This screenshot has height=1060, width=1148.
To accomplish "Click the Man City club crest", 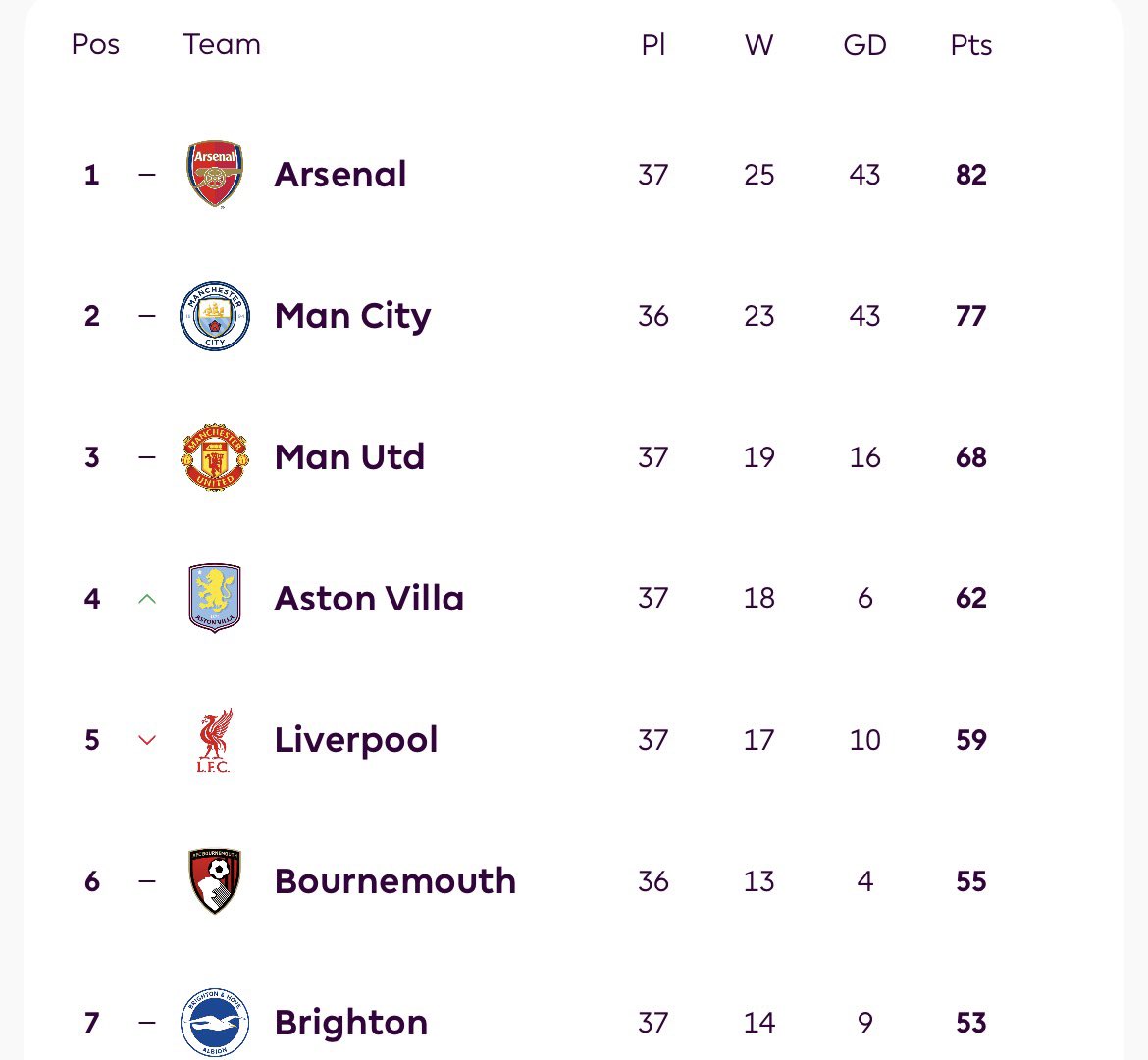I will [x=215, y=316].
